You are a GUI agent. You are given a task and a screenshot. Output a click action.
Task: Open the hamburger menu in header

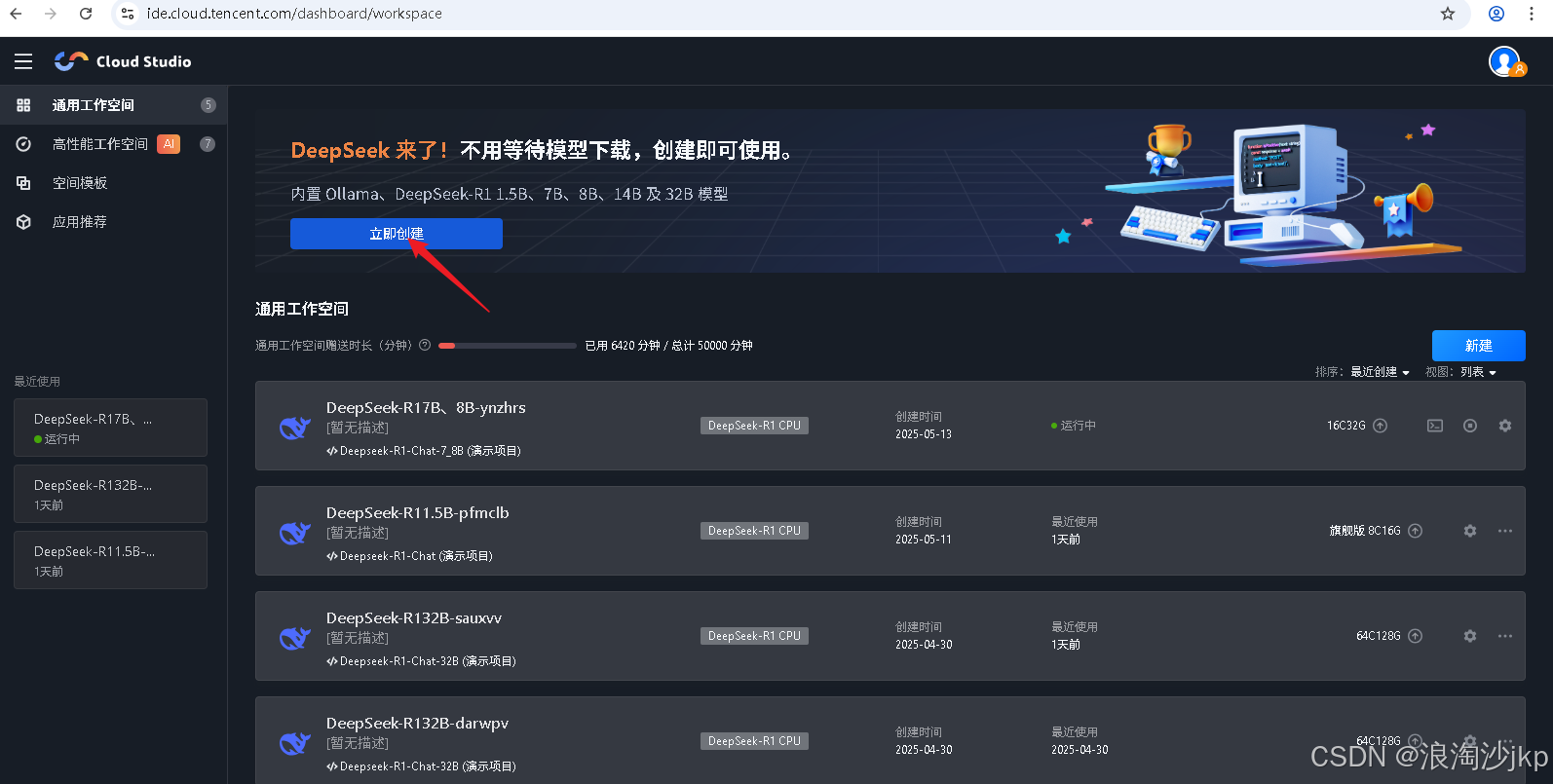pyautogui.click(x=23, y=61)
